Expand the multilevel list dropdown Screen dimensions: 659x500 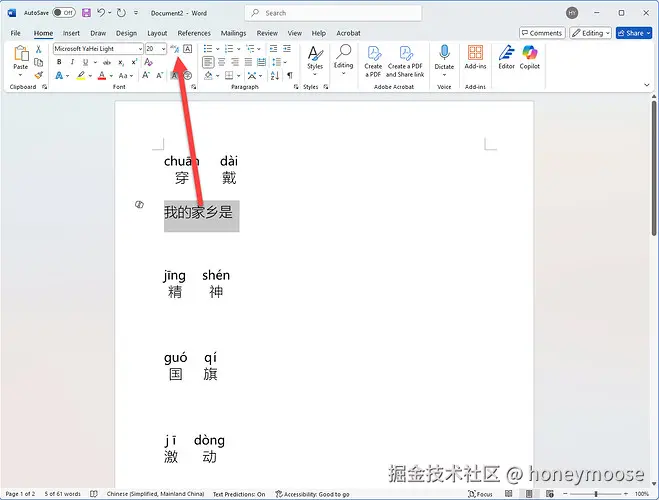tap(258, 49)
